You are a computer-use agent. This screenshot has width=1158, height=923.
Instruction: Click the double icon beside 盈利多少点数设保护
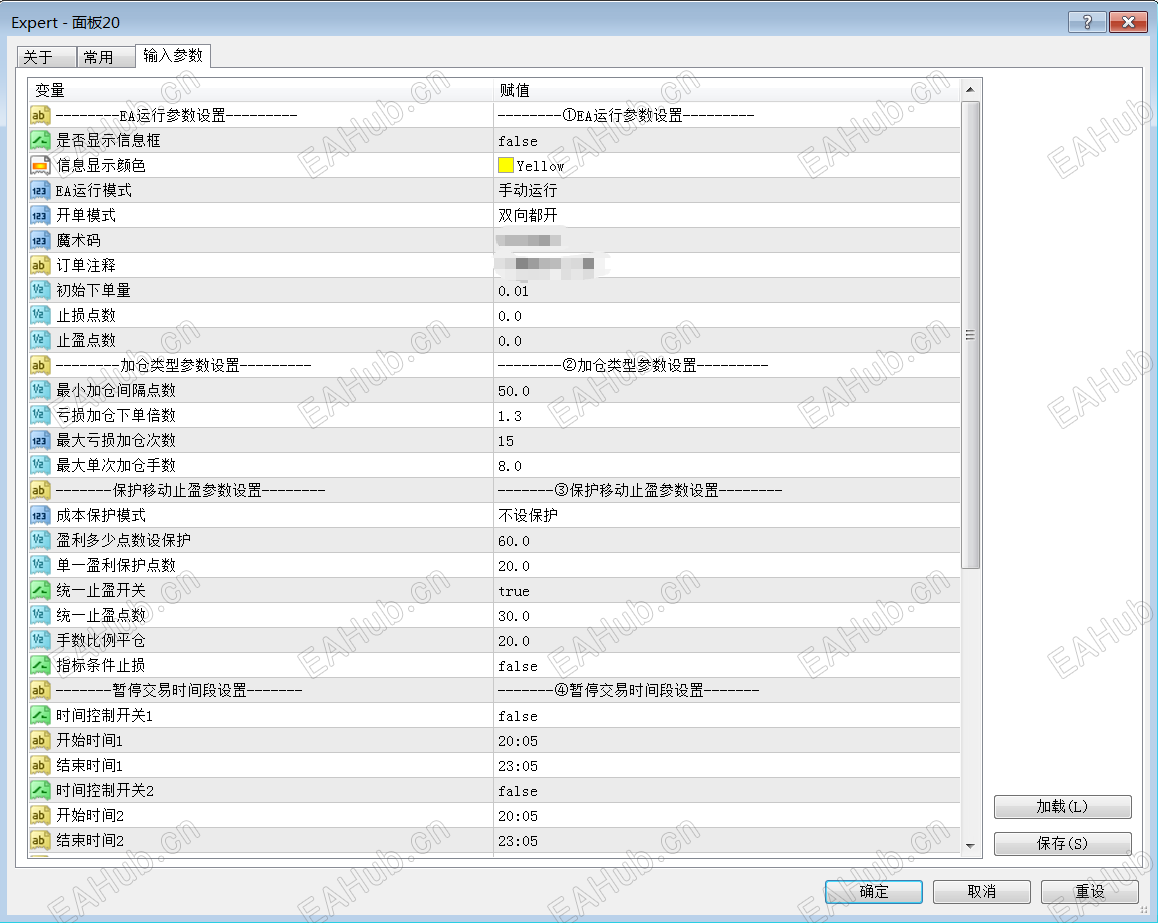point(40,541)
